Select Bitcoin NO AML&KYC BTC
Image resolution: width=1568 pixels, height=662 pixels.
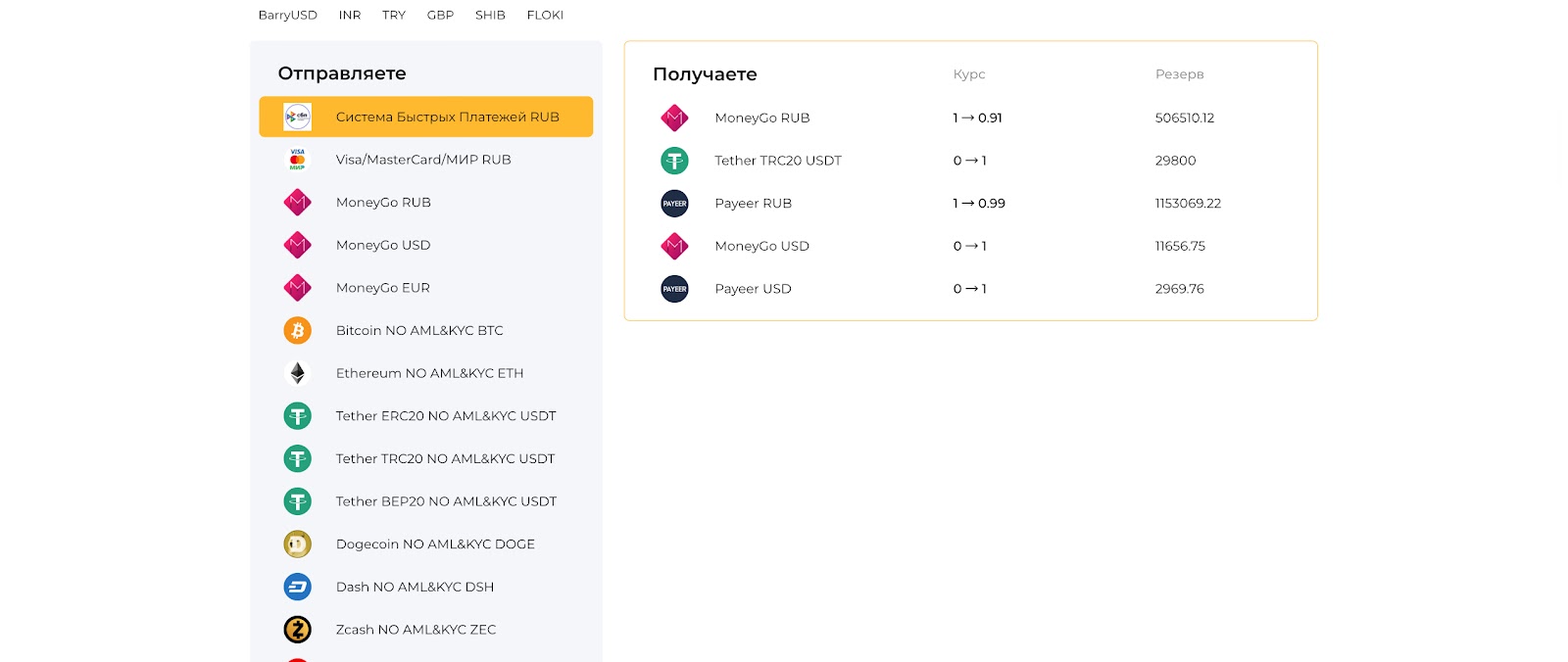point(426,331)
